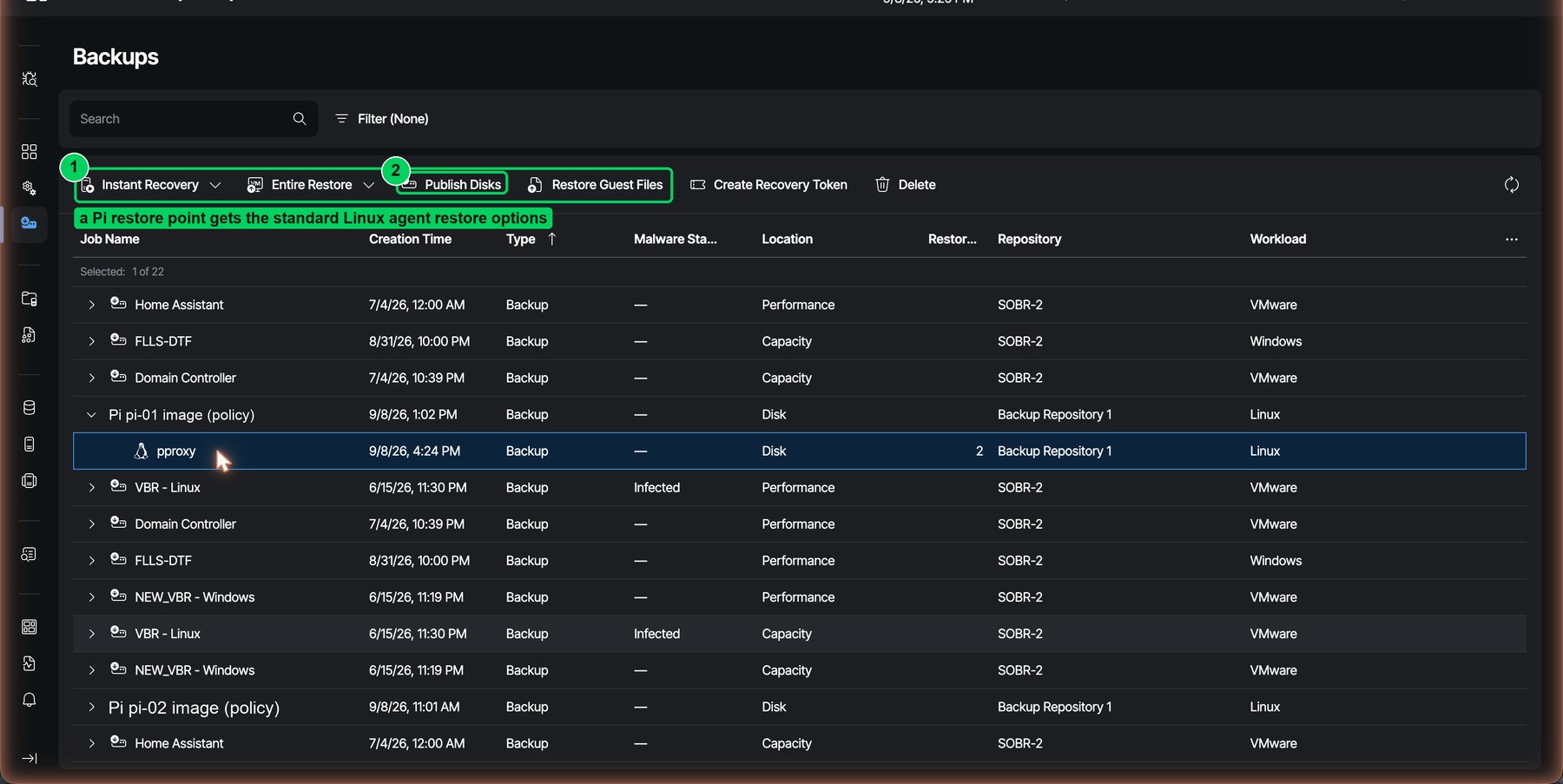Open the single server icon in sidebar
The width and height of the screenshot is (1563, 784).
point(30,445)
